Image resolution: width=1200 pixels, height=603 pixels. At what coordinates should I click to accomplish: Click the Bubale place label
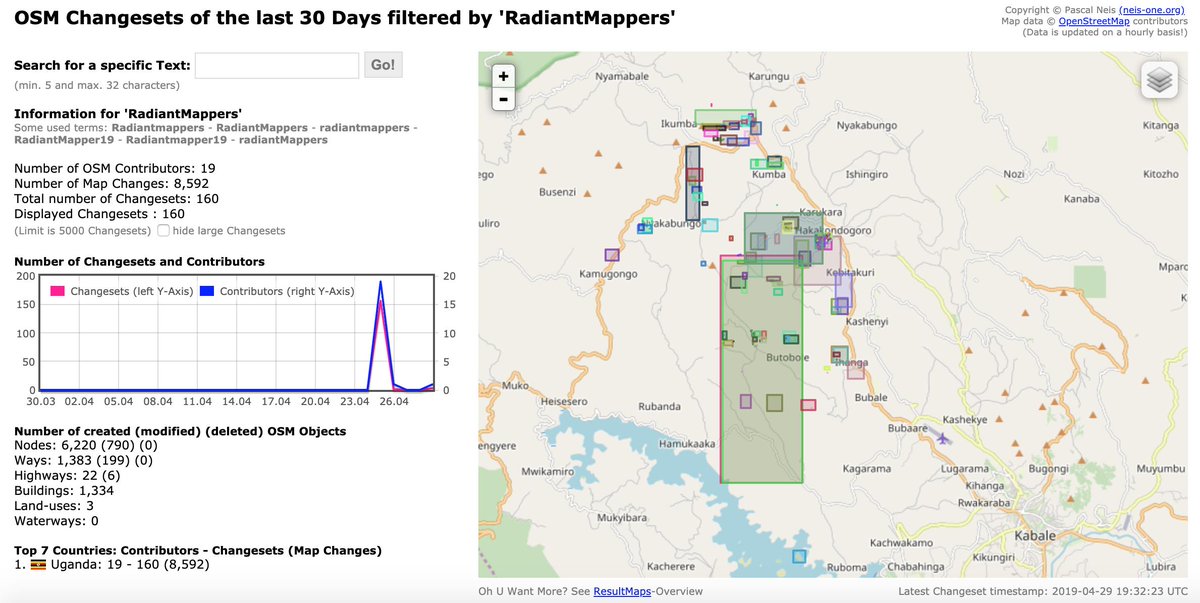click(871, 398)
